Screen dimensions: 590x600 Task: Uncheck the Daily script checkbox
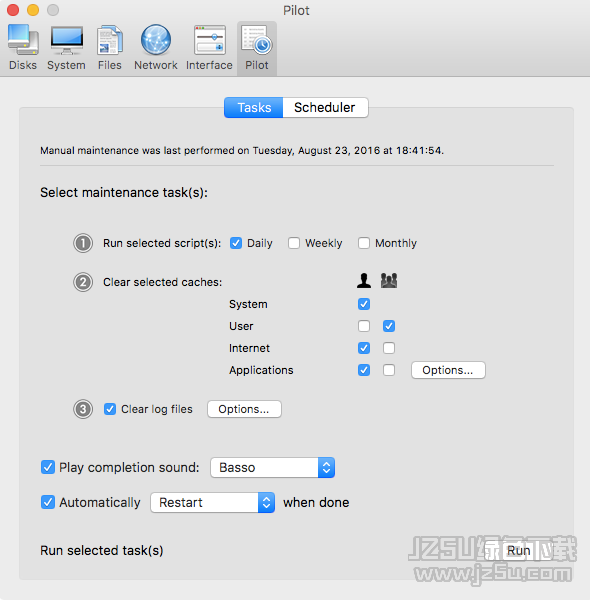click(x=236, y=243)
